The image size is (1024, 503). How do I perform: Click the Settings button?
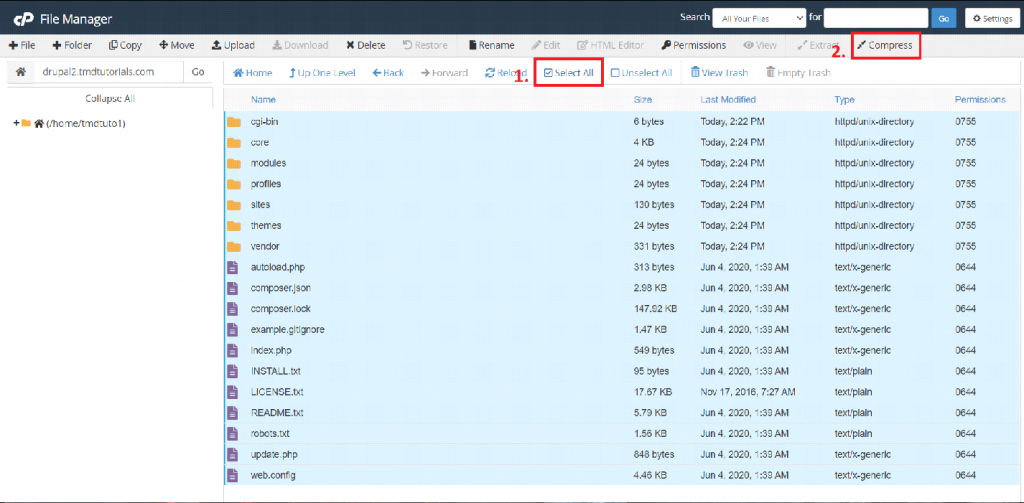pyautogui.click(x=993, y=18)
